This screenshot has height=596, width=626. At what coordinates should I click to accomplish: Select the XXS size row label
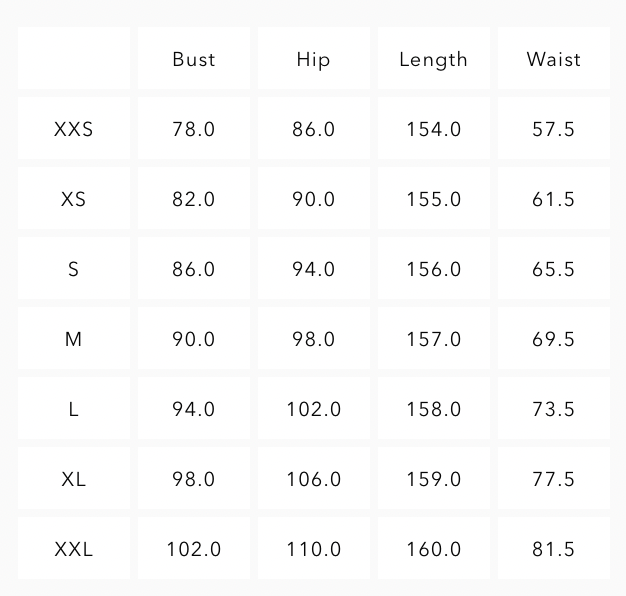[73, 129]
